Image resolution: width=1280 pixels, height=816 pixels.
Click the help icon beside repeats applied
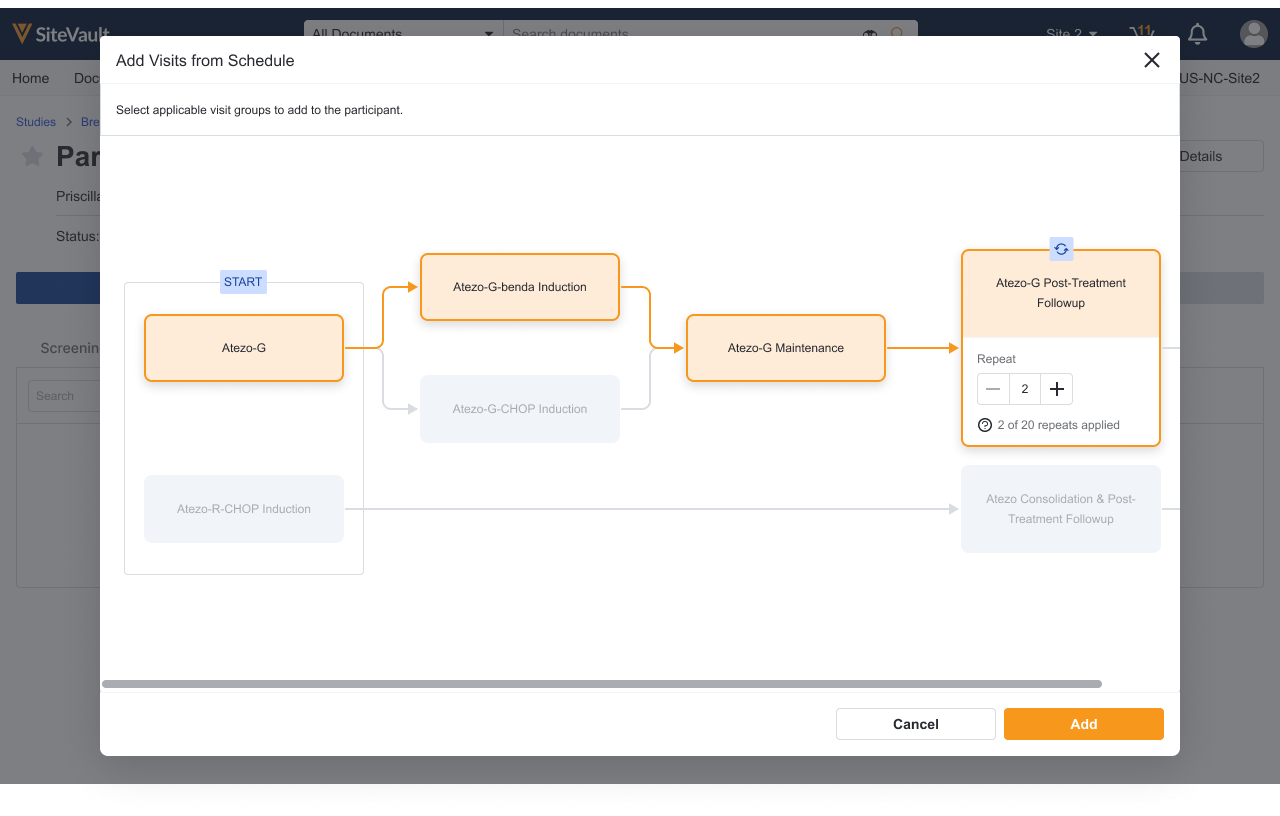(985, 425)
